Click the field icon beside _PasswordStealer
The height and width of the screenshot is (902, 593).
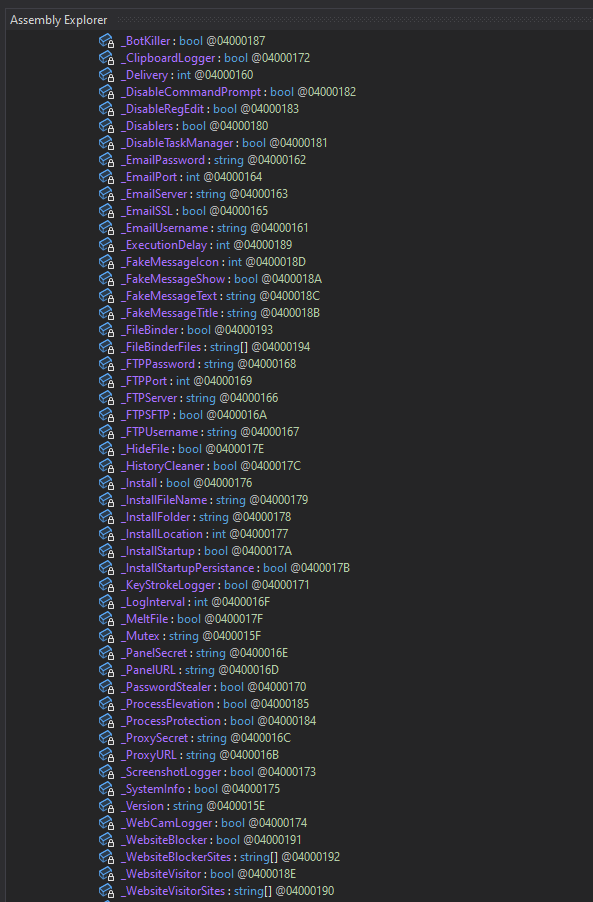click(x=106, y=687)
